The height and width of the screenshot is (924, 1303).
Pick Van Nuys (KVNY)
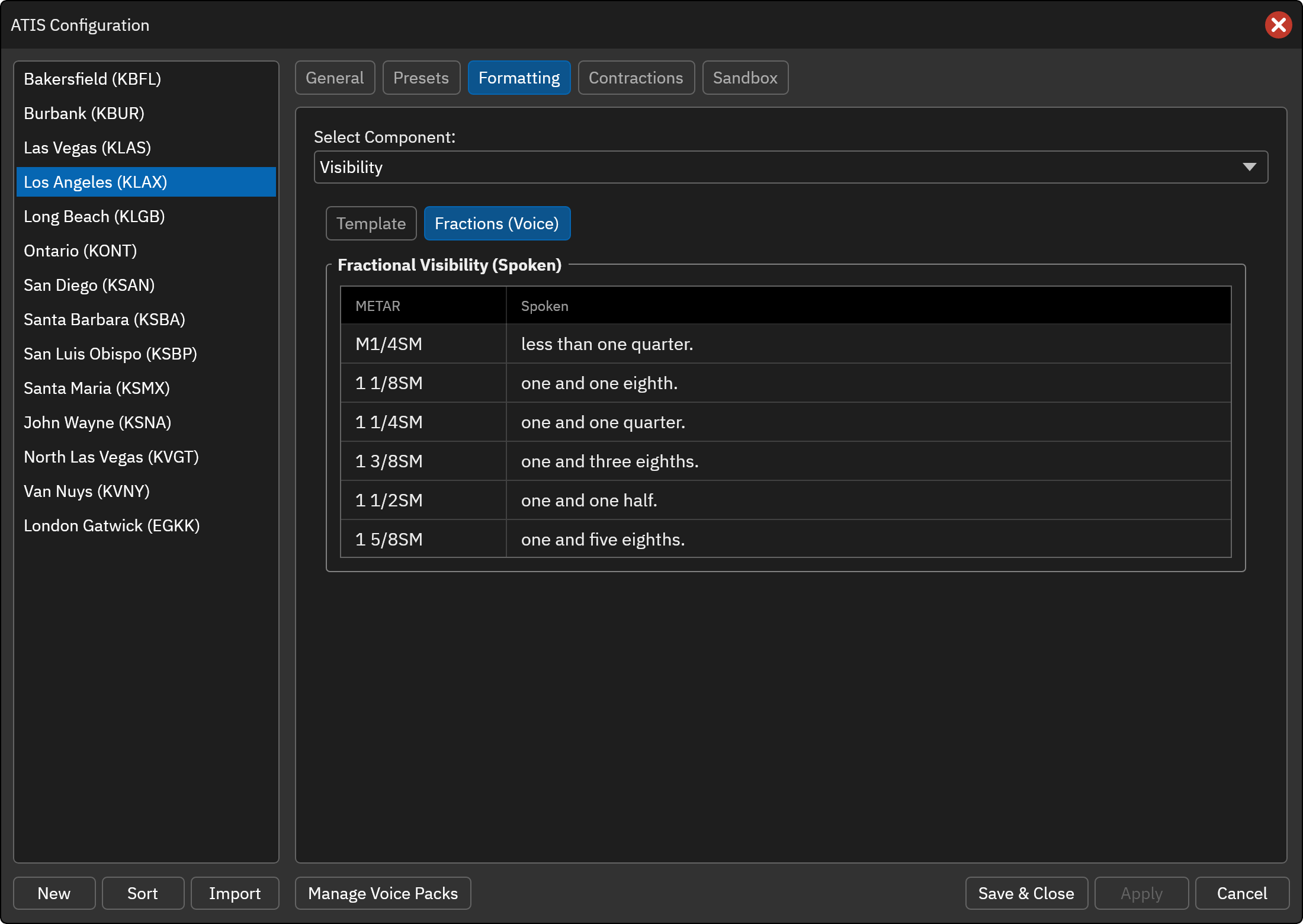pos(146,491)
